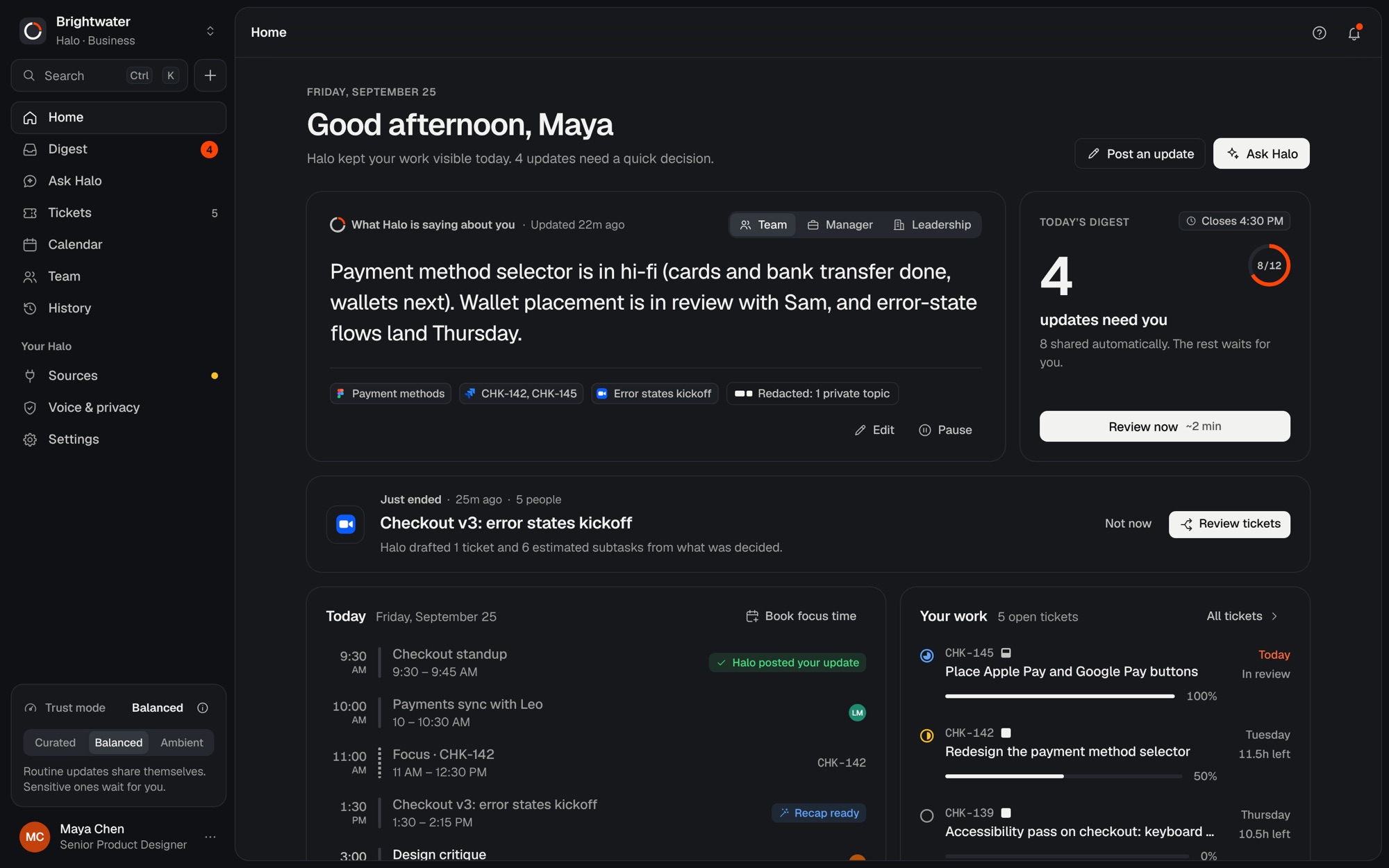The height and width of the screenshot is (868, 1389).
Task: Open Voice & privacy settings
Action: point(119,408)
